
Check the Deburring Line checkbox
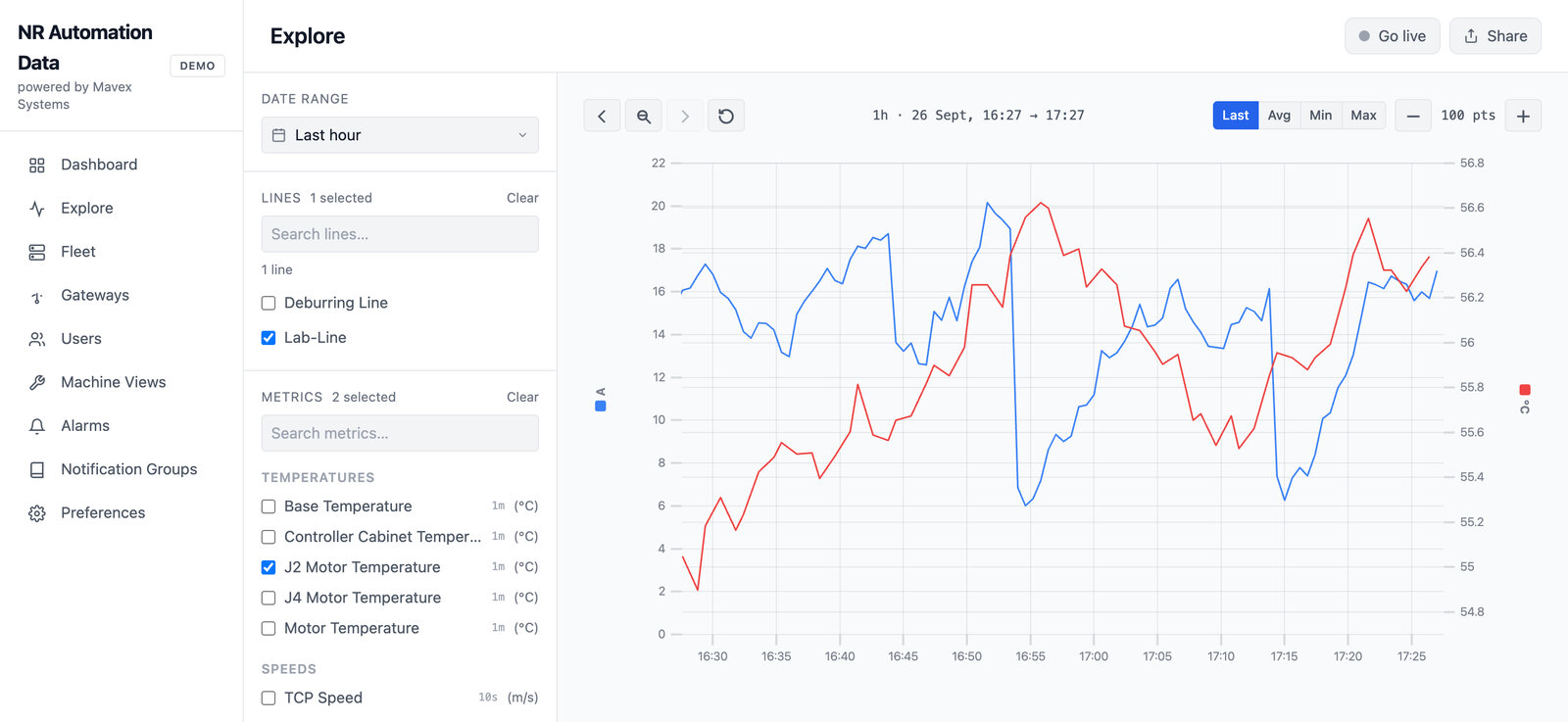[x=269, y=303]
